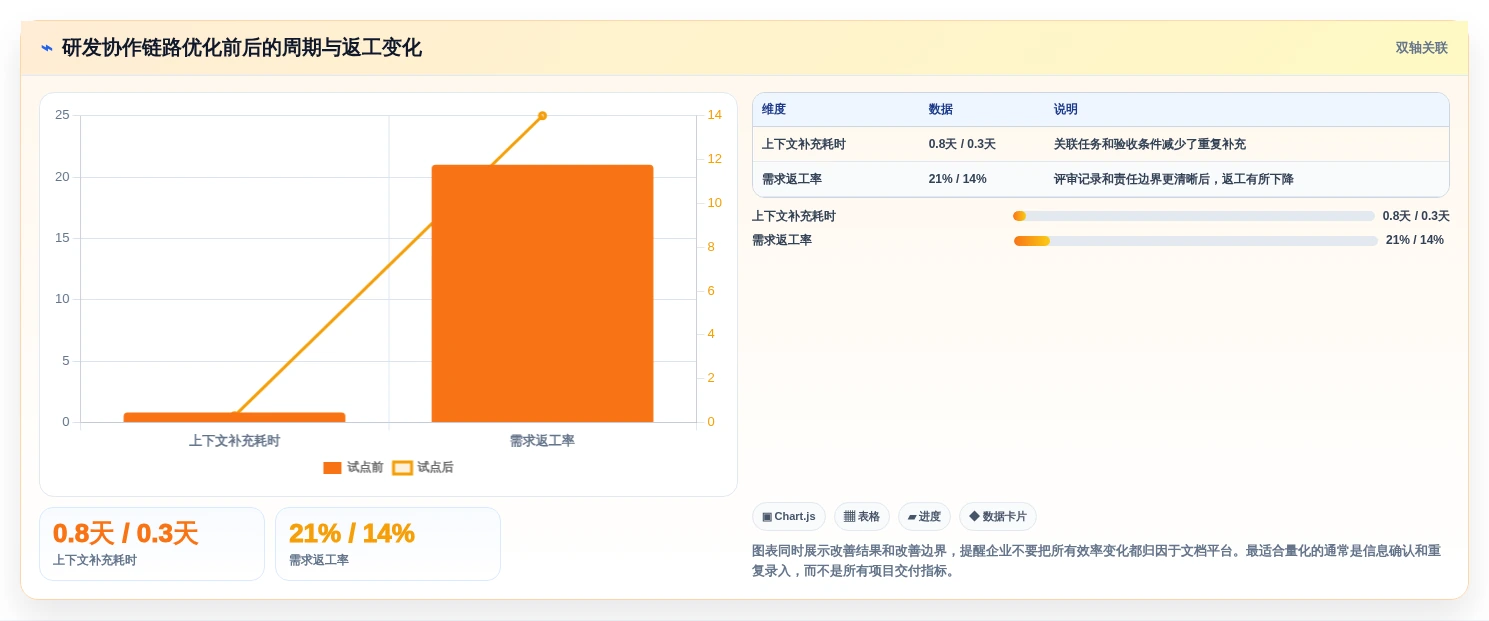This screenshot has height=621, width=1489.
Task: Click the left axis value 25
Action: tap(63, 115)
